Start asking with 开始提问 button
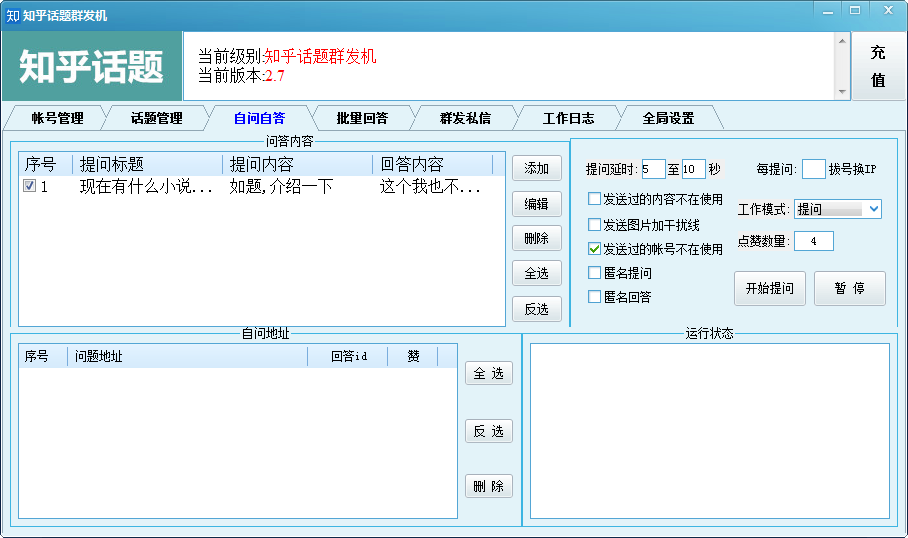Image resolution: width=908 pixels, height=538 pixels. click(770, 288)
